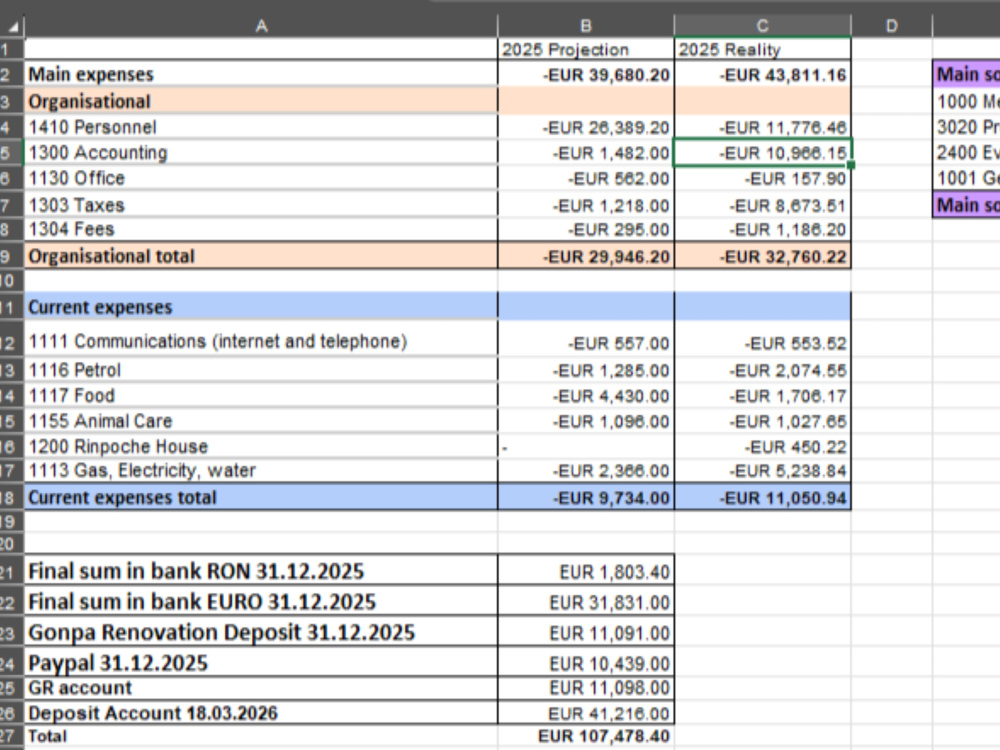Screen dimensions: 1000x750
Task: Click the 'GR account' cell
Action: point(261,688)
